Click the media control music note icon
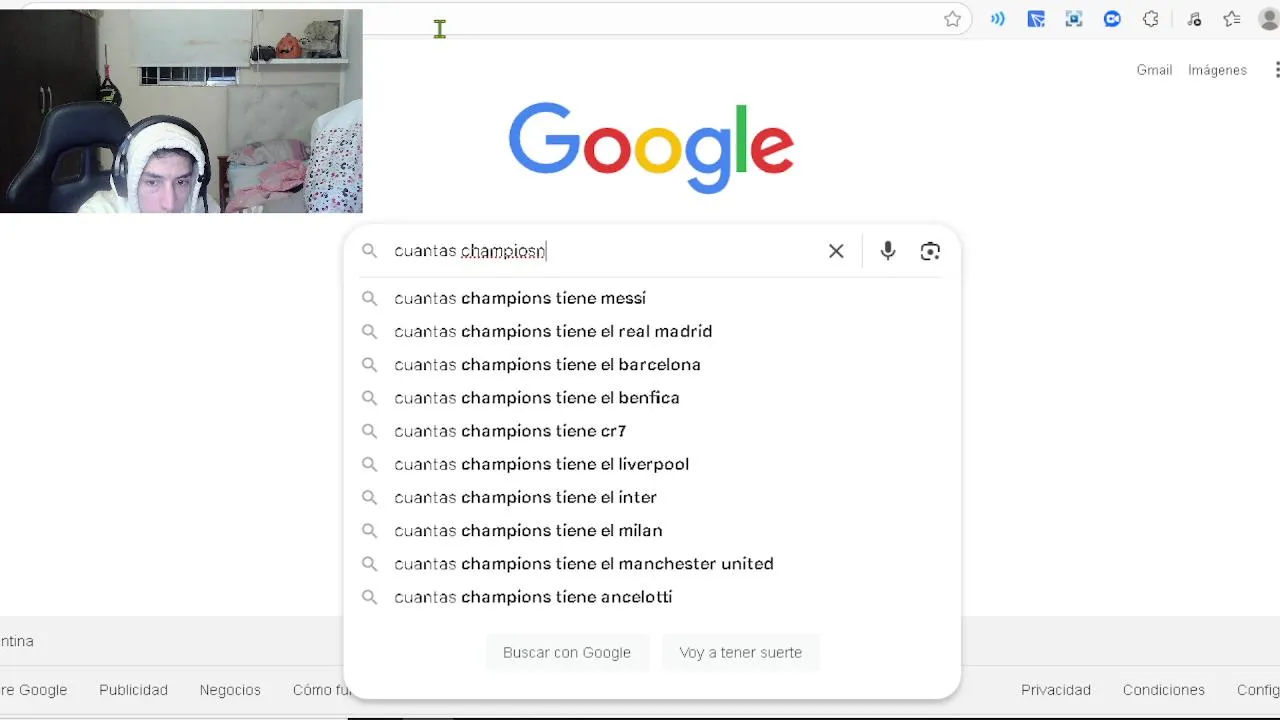The image size is (1280, 720). point(1194,19)
